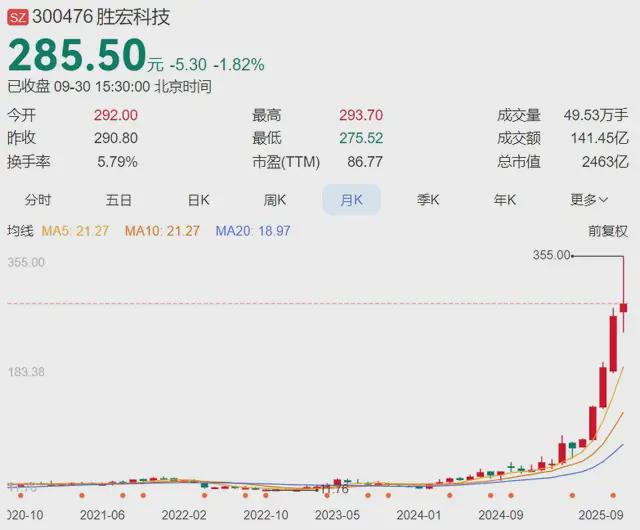Click the first orange event dot near 2020-10
This screenshot has height=530, width=640.
tap(21, 495)
